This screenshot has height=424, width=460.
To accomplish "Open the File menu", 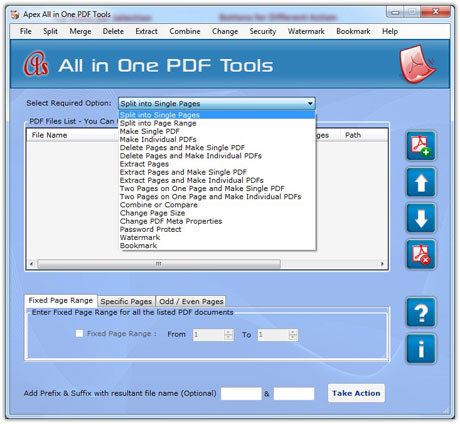I will click(x=26, y=31).
